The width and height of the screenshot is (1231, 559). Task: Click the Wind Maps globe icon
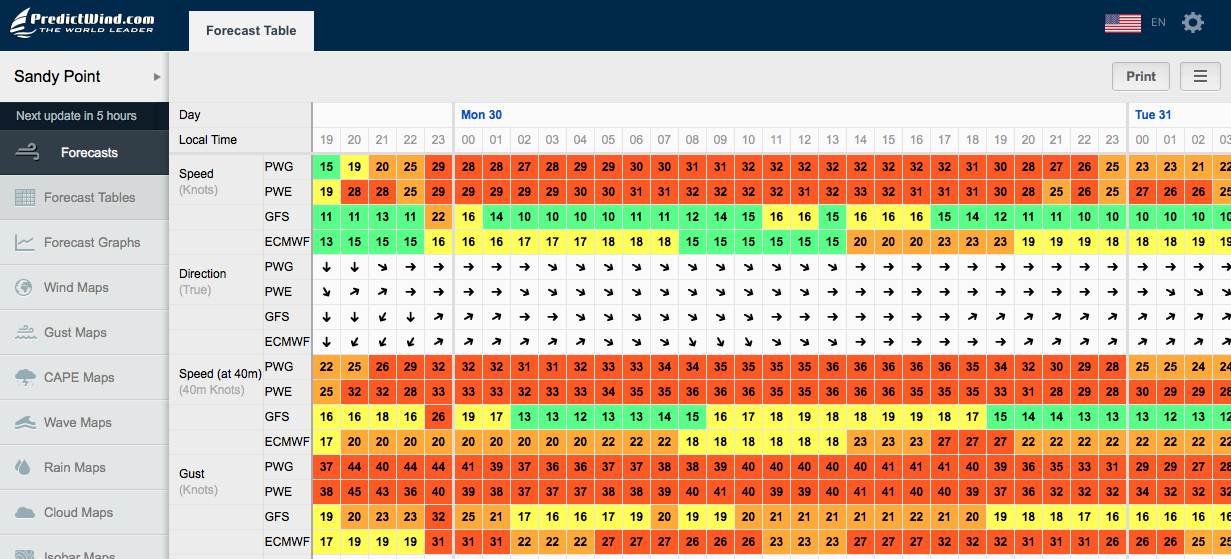pos(26,288)
